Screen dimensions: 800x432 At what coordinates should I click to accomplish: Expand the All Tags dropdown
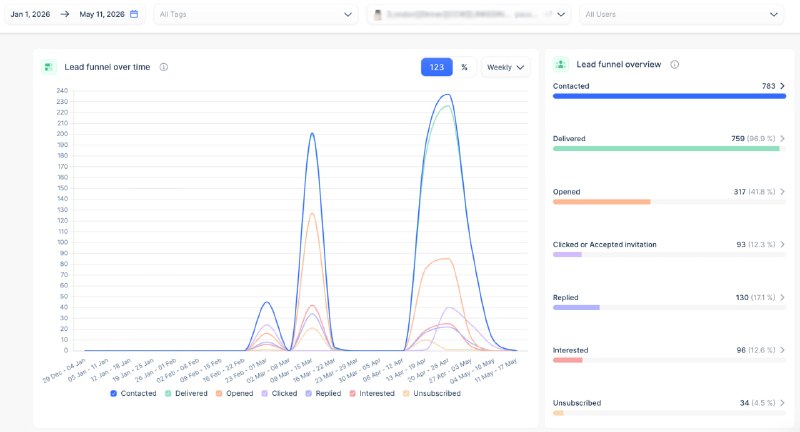(x=256, y=14)
